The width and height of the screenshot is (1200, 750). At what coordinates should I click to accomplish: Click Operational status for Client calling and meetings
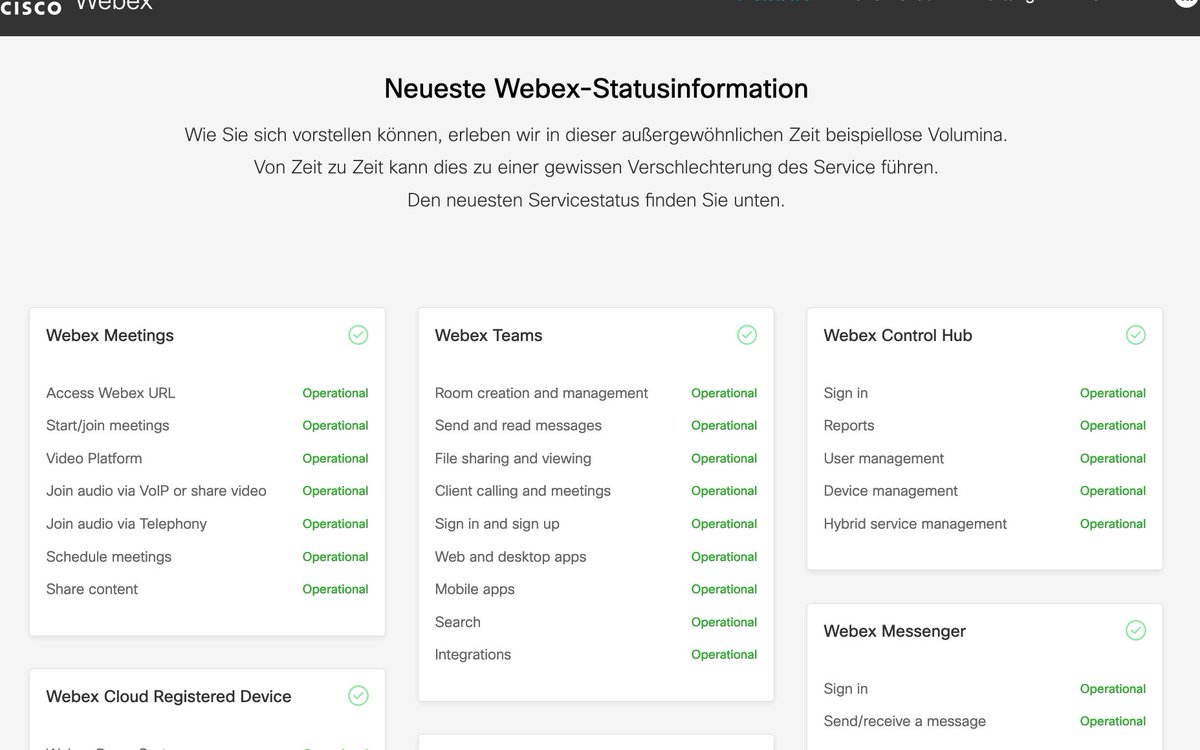point(724,491)
